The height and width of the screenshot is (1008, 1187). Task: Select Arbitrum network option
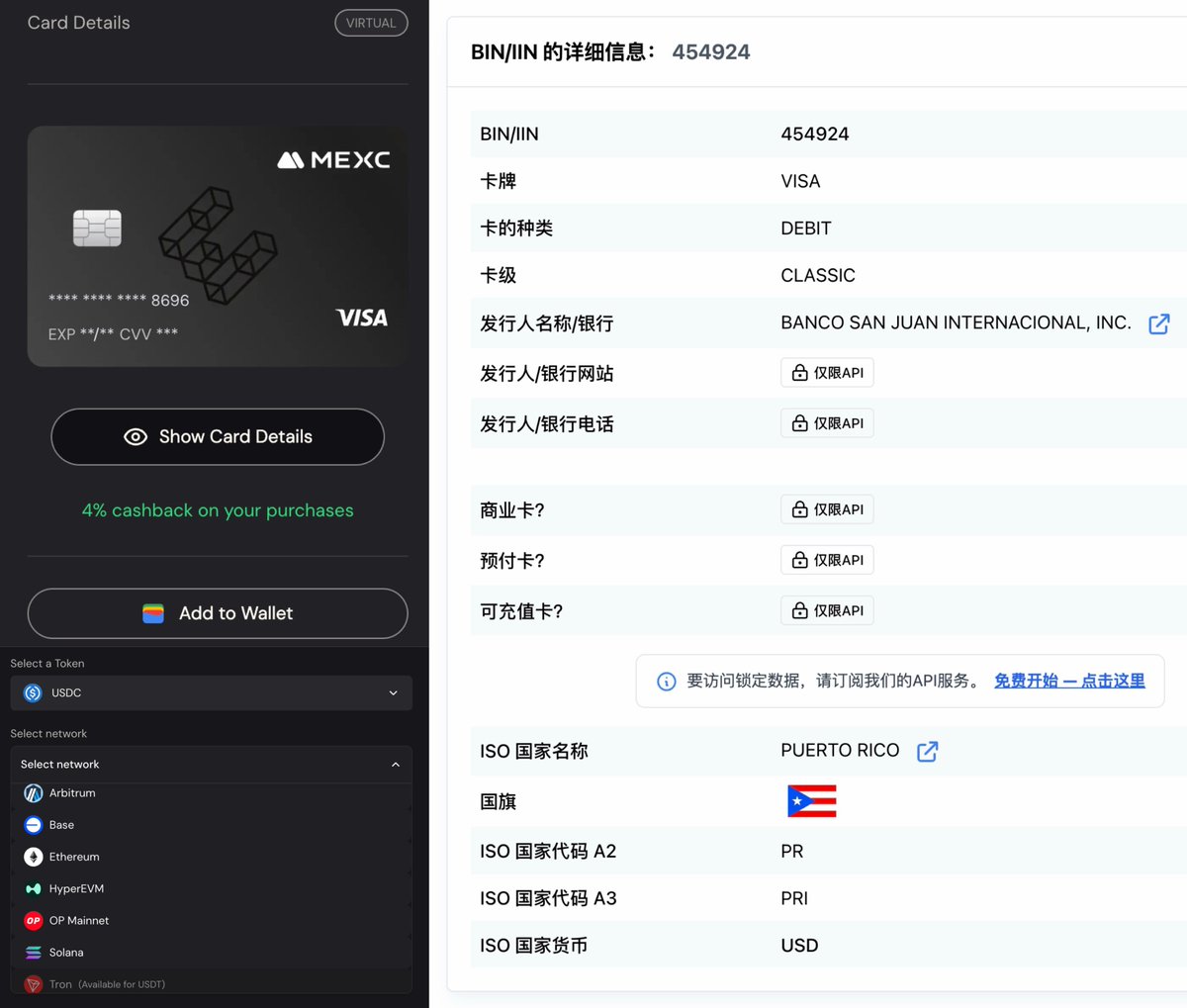(211, 793)
